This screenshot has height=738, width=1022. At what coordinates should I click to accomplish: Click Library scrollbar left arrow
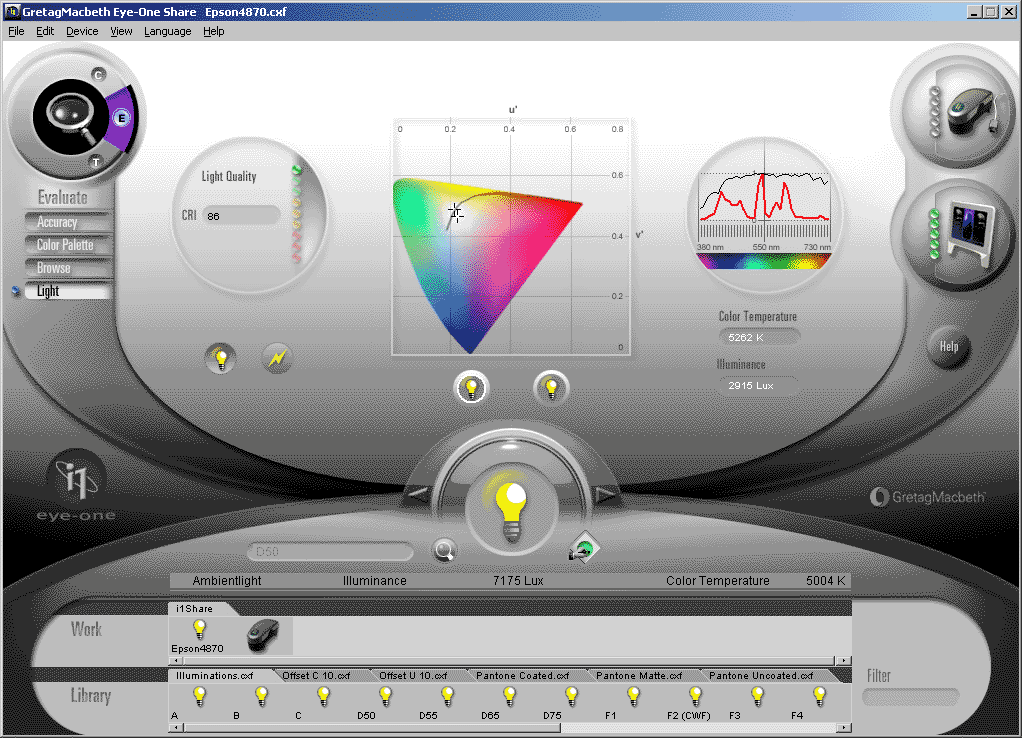[x=175, y=728]
